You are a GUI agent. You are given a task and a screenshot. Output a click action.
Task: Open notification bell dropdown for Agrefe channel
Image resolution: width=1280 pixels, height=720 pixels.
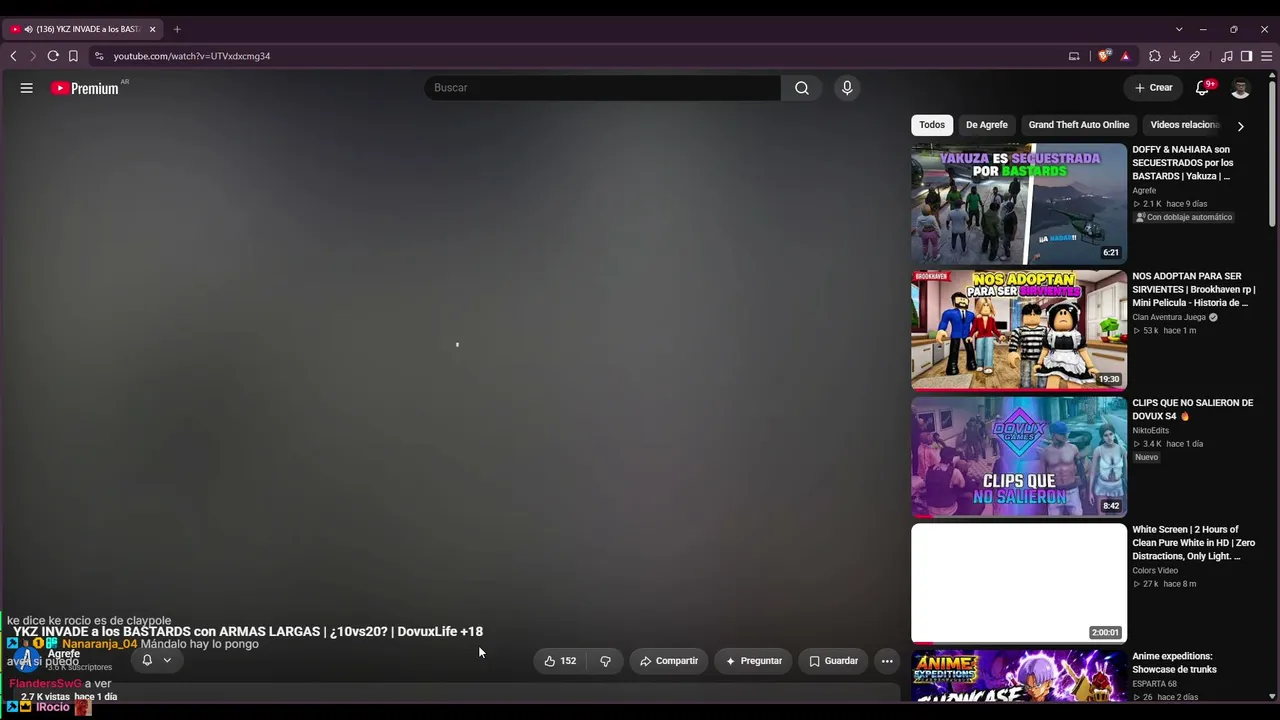(157, 660)
